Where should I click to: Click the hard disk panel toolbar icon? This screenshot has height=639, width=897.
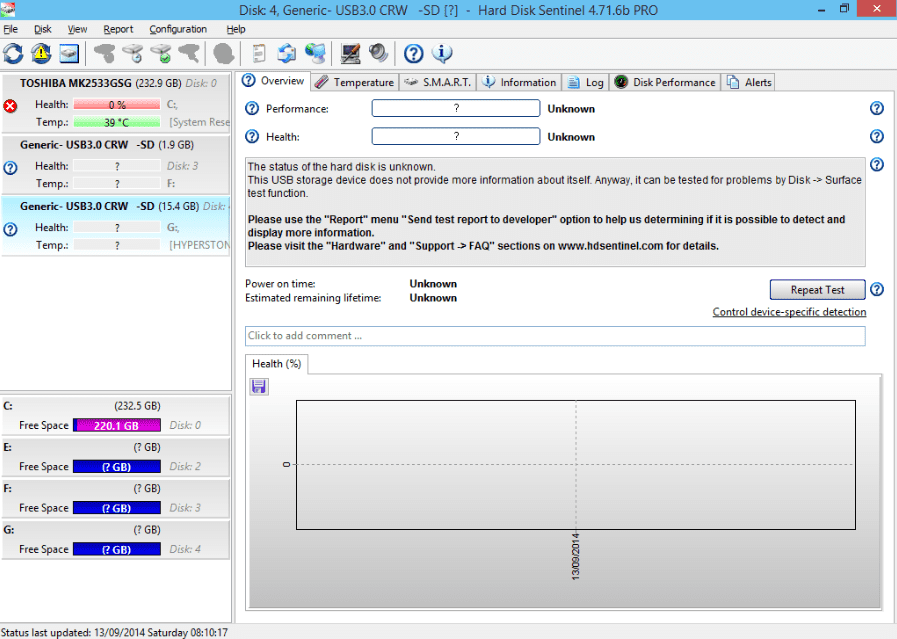click(69, 54)
